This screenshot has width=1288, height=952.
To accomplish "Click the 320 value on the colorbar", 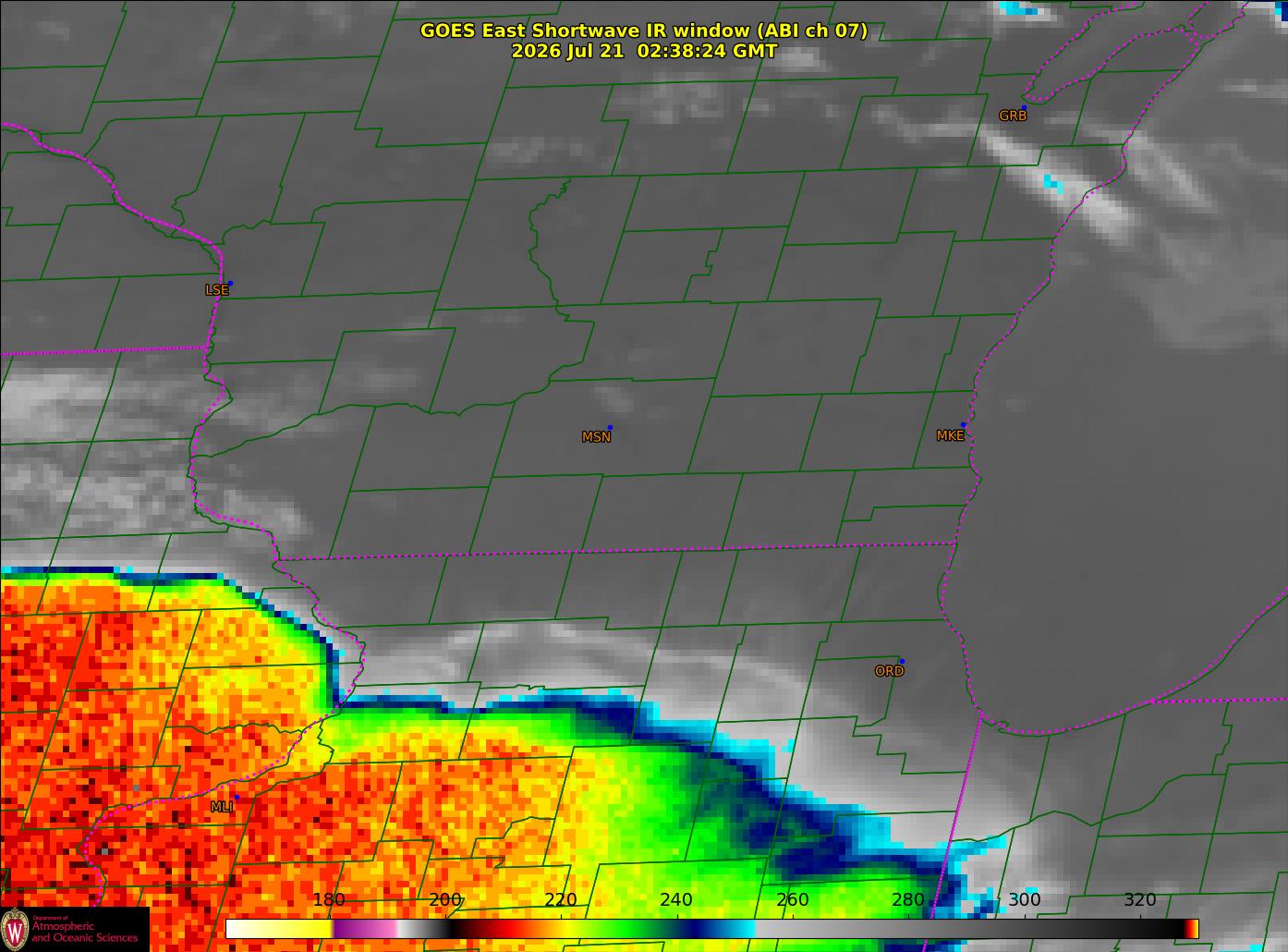I will [x=1139, y=900].
